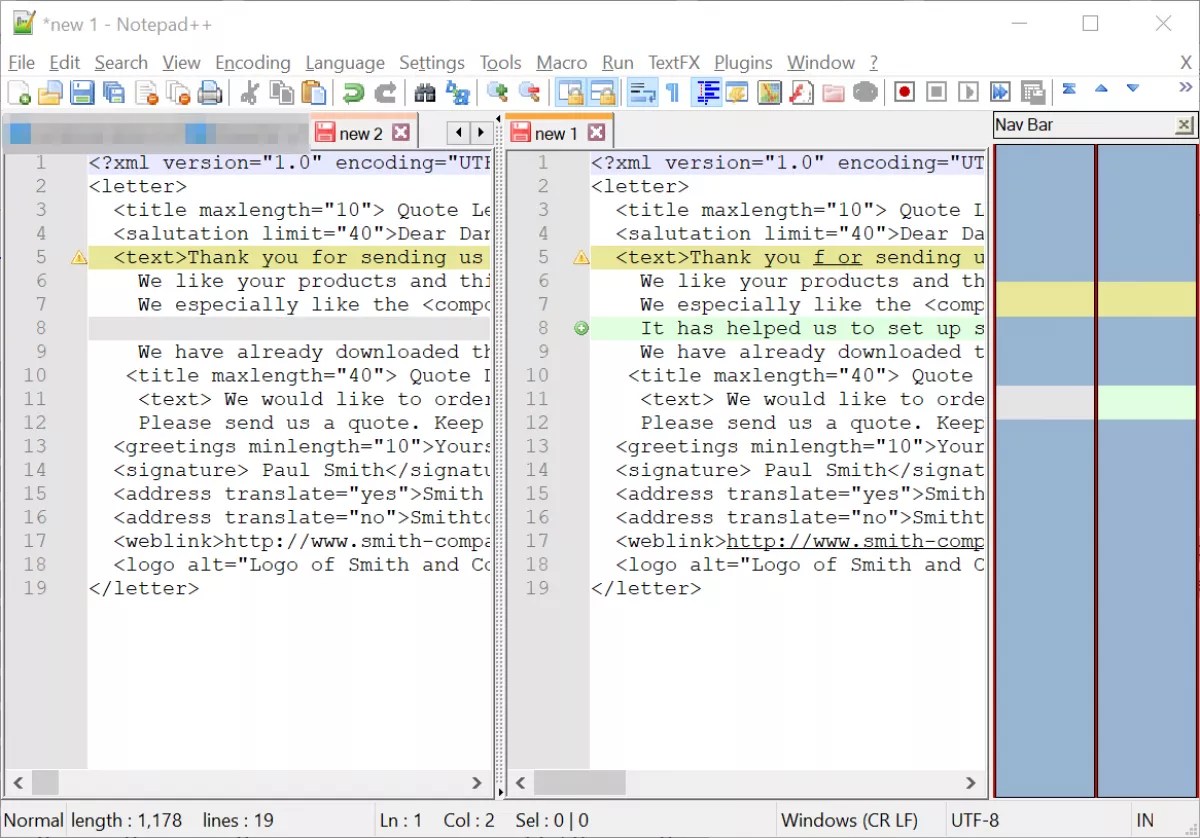Switch to the new 2 tab

(362, 131)
